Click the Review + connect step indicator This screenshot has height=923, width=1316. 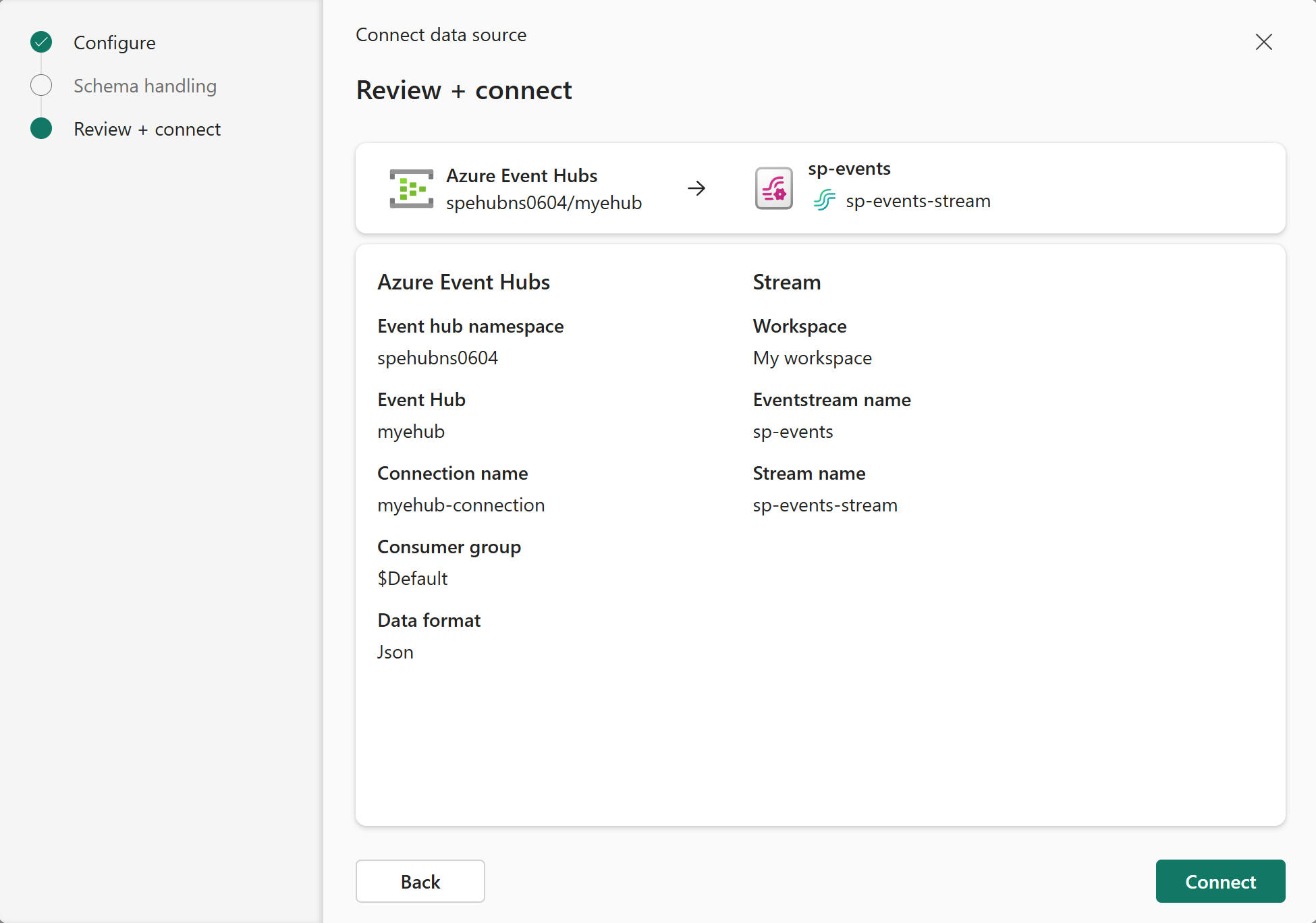coord(41,128)
